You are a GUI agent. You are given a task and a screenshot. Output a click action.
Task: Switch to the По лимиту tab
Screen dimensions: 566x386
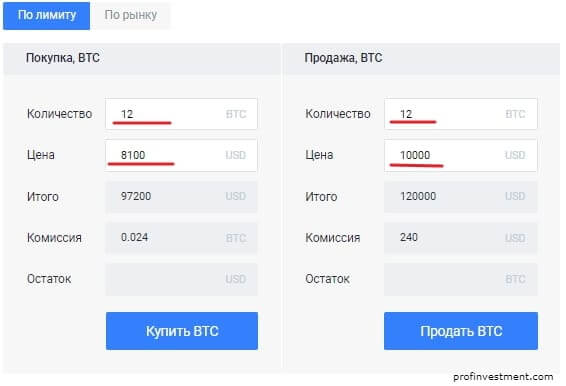[47, 16]
